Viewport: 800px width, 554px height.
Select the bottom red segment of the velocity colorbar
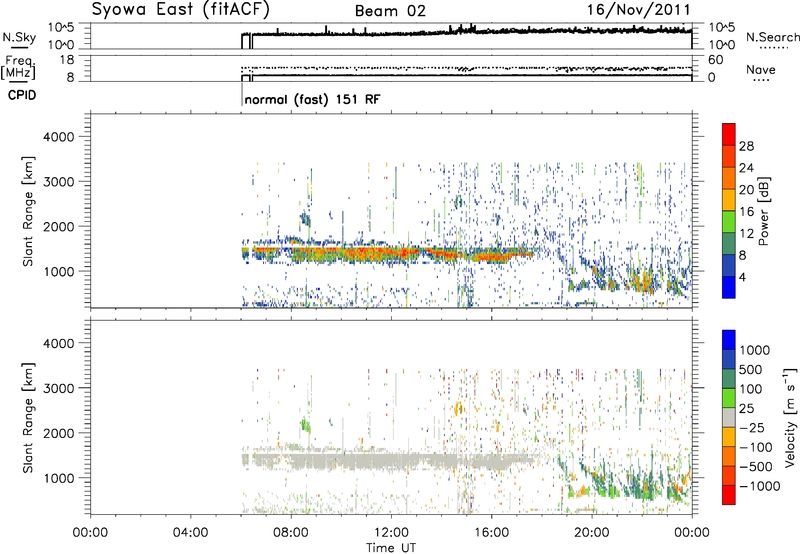729,495
